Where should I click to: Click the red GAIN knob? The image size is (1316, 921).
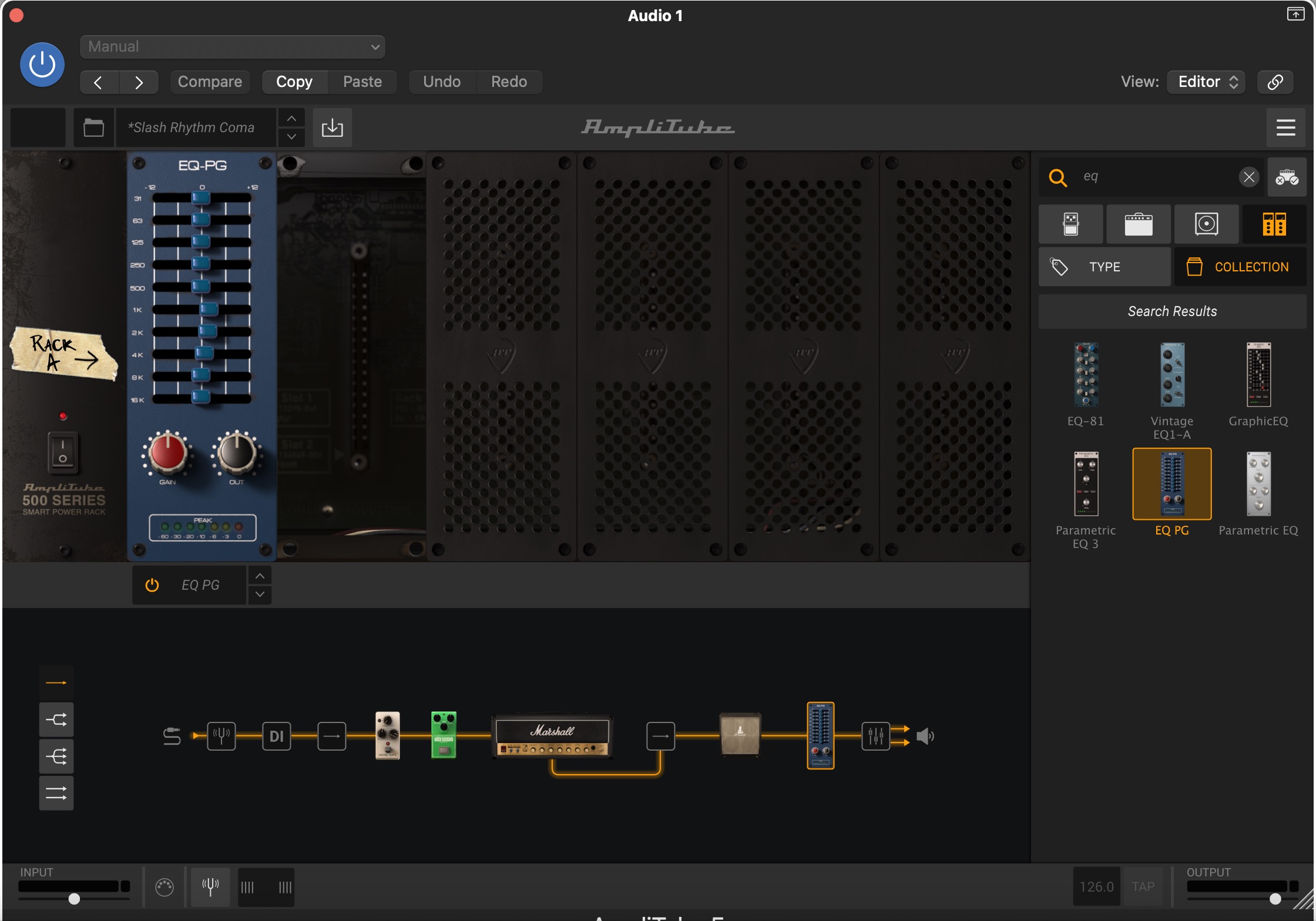167,453
